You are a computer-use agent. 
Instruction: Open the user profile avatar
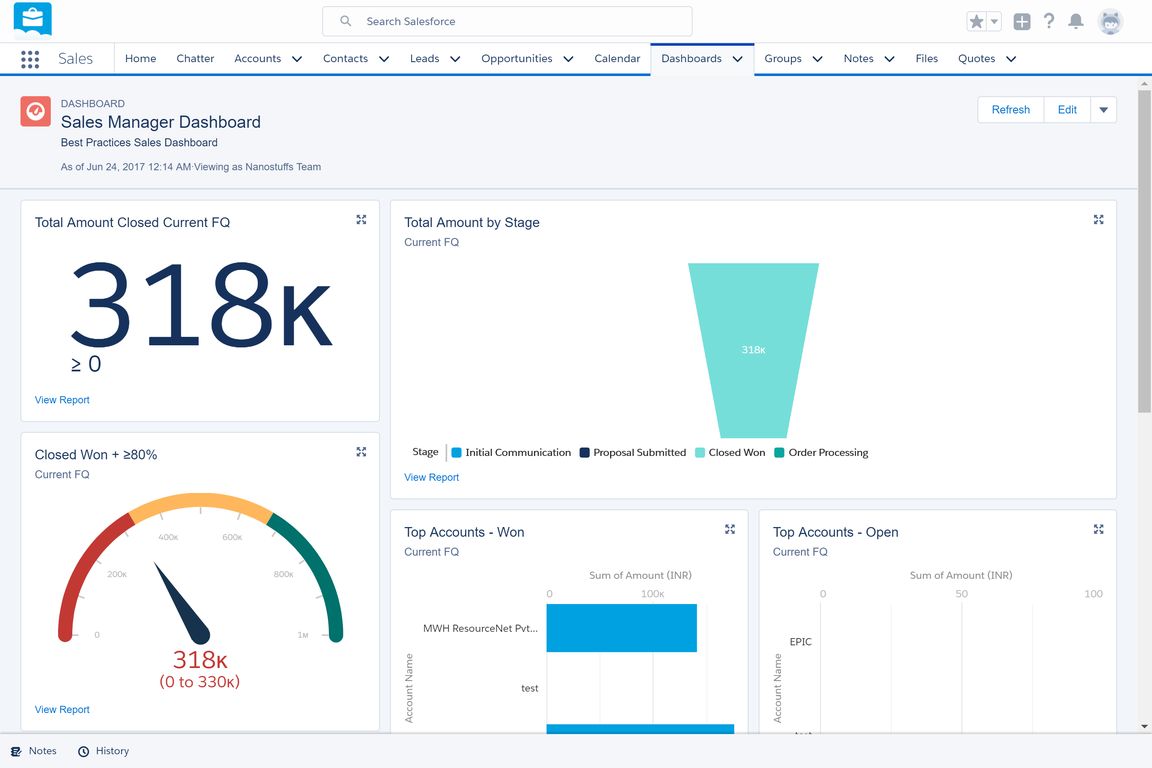point(1110,21)
